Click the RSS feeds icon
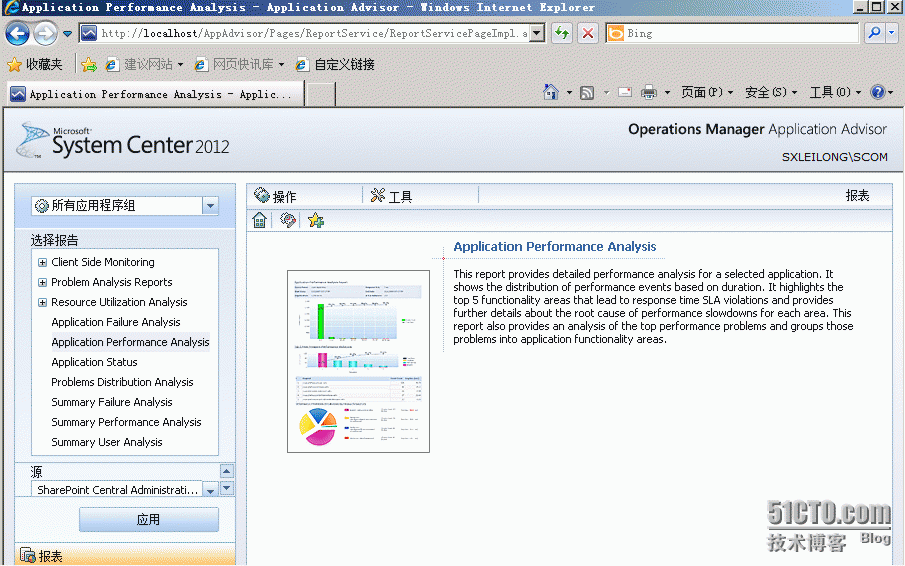This screenshot has height=566, width=905. (x=586, y=92)
